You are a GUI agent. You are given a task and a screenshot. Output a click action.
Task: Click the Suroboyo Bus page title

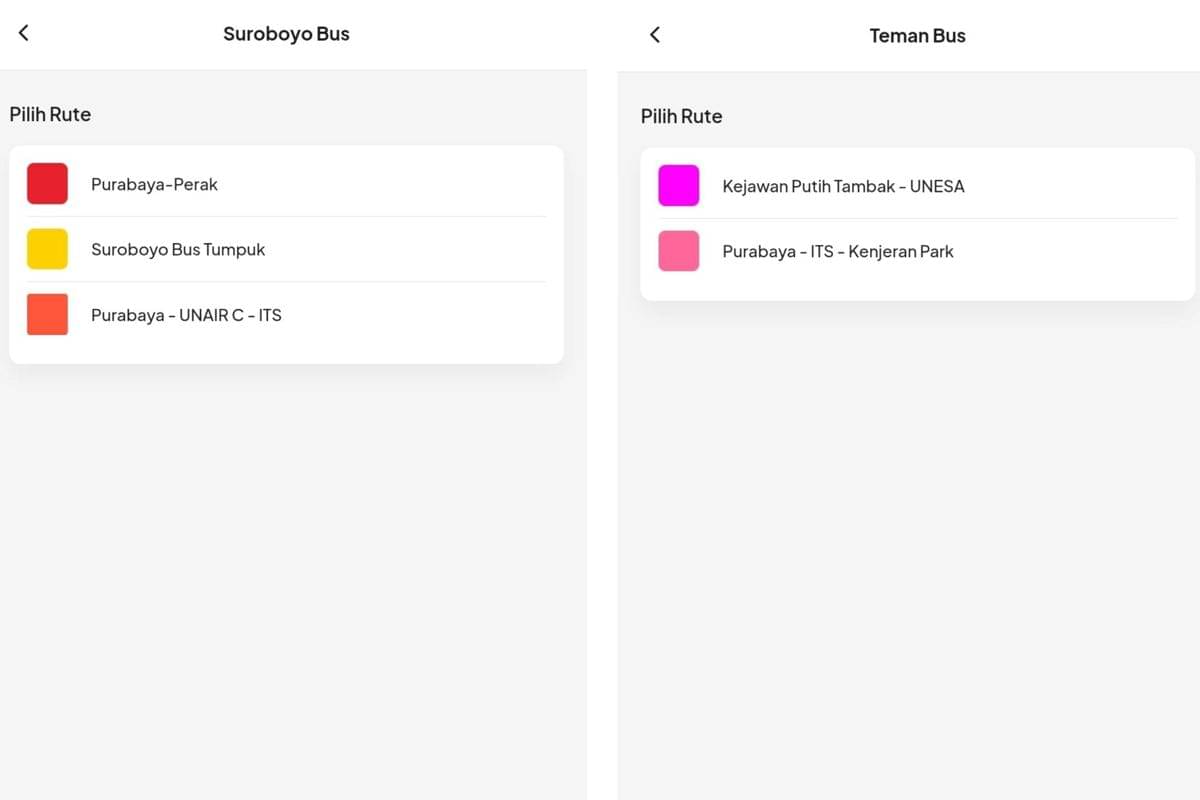point(286,34)
